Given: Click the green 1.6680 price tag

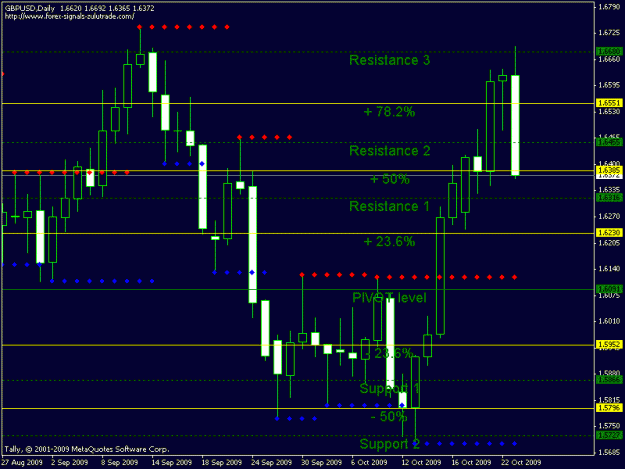Looking at the screenshot, I should [609, 51].
